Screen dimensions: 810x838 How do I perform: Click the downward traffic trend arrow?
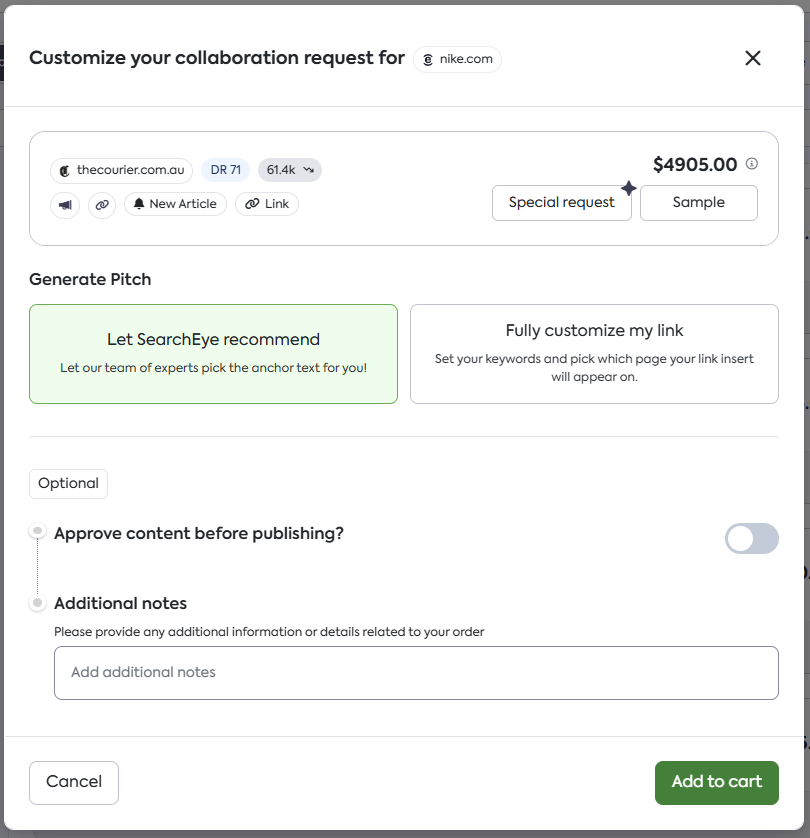[309, 170]
